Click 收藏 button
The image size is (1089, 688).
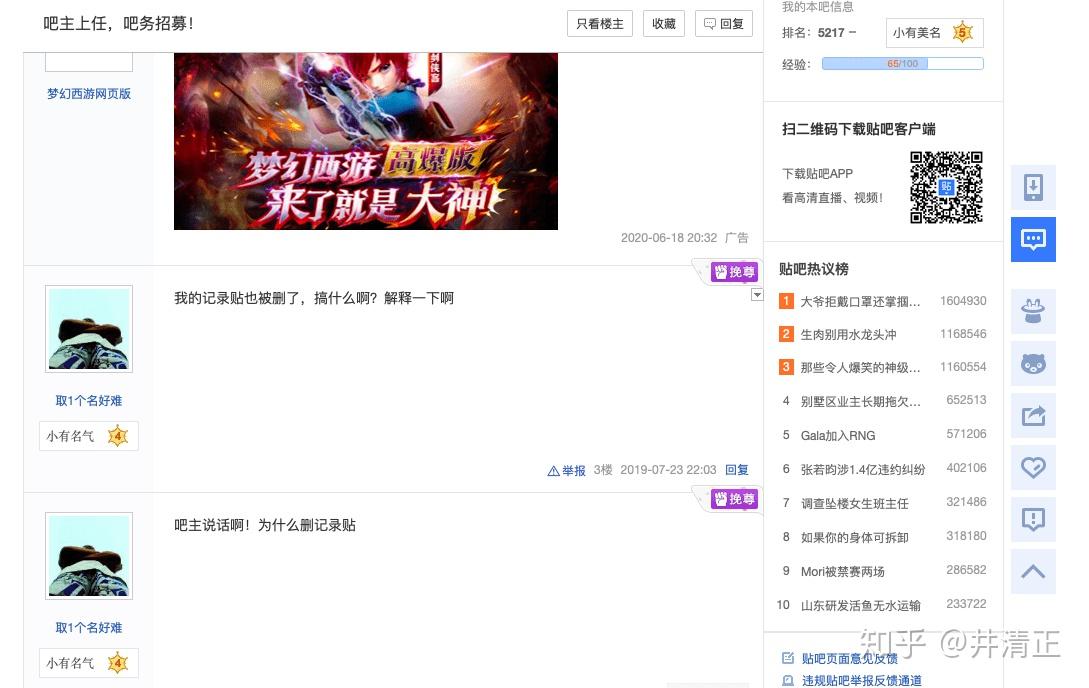point(663,24)
